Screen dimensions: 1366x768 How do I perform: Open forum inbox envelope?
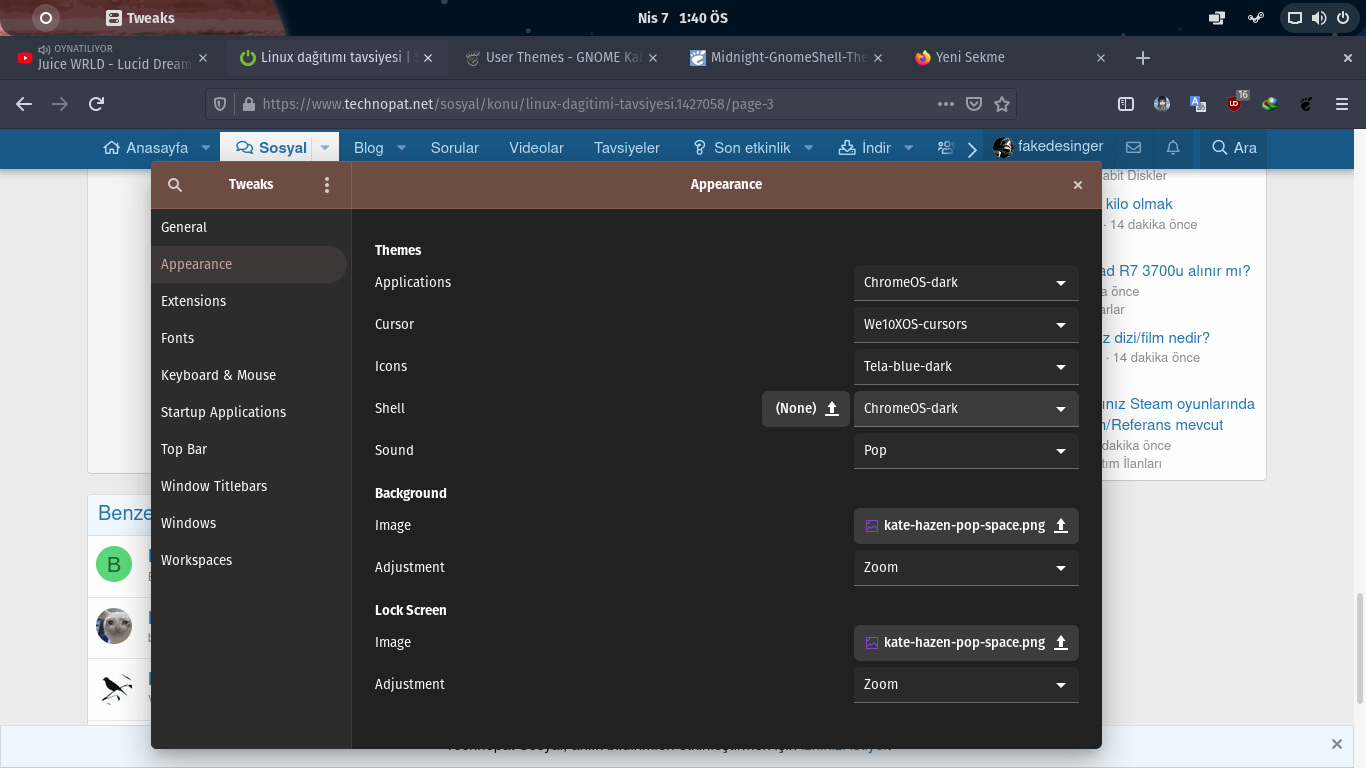pyautogui.click(x=1133, y=148)
